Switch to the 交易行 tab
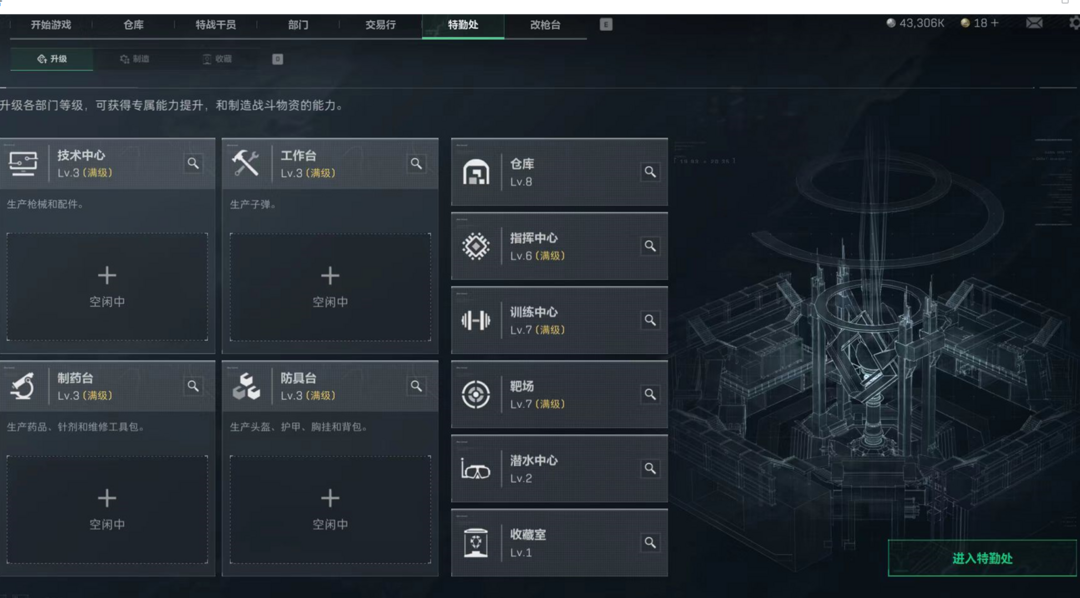The width and height of the screenshot is (1080, 598). (380, 25)
